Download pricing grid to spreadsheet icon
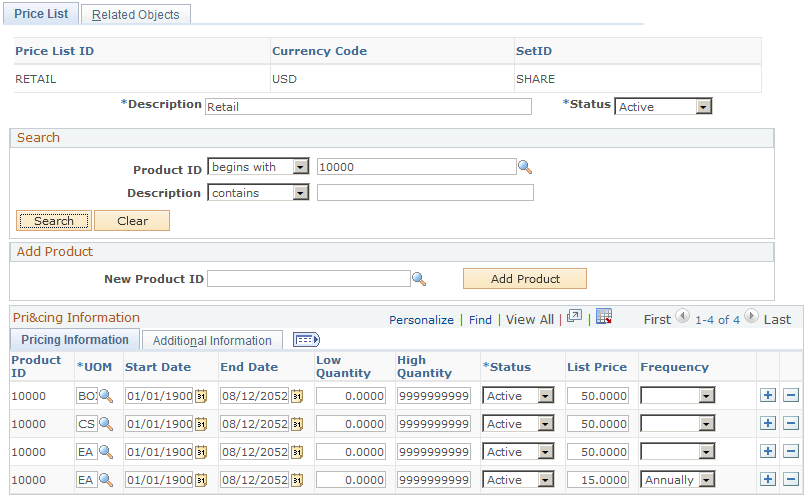This screenshot has height=499, width=806. pyautogui.click(x=604, y=317)
